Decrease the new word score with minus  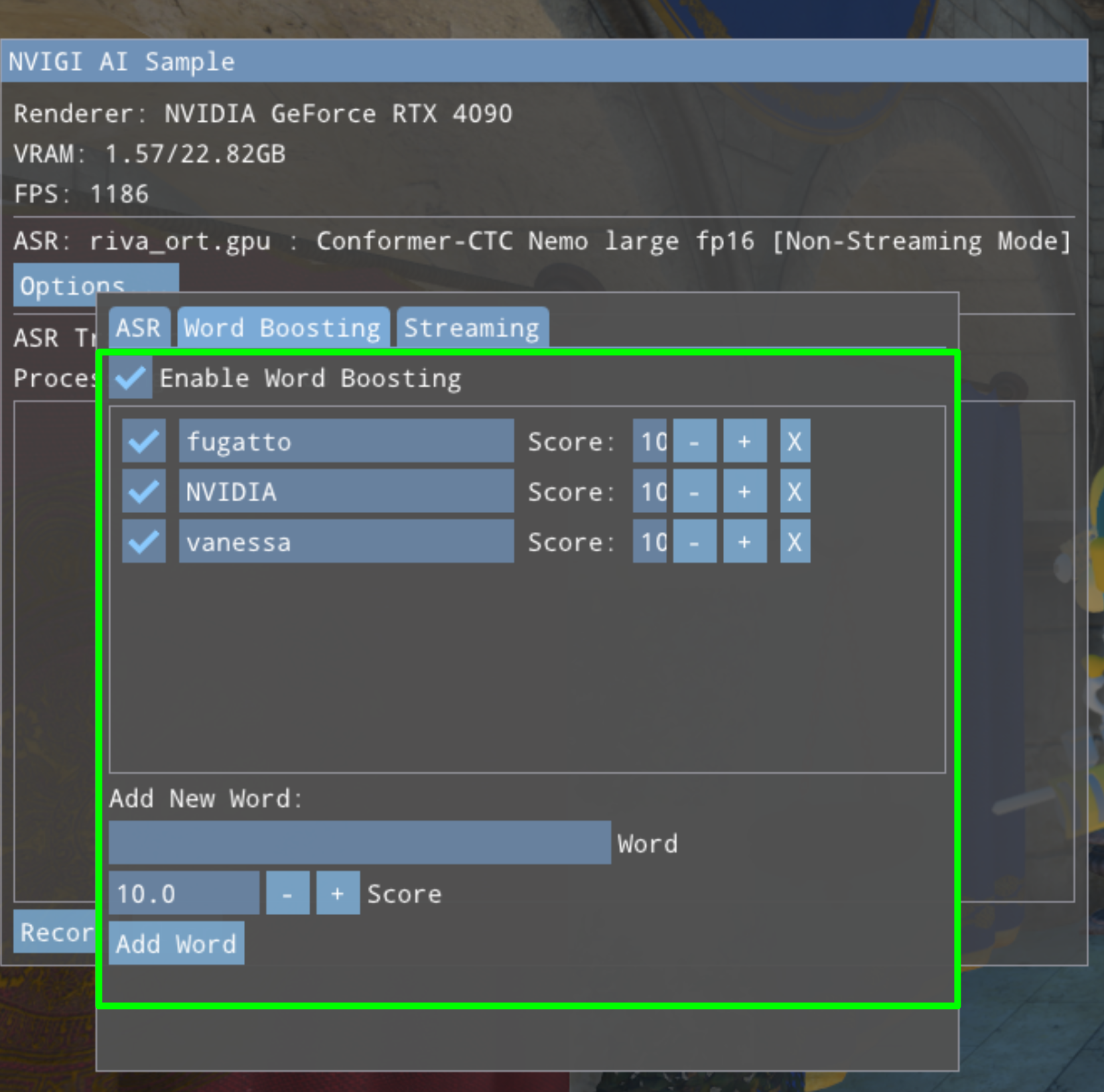coord(288,893)
